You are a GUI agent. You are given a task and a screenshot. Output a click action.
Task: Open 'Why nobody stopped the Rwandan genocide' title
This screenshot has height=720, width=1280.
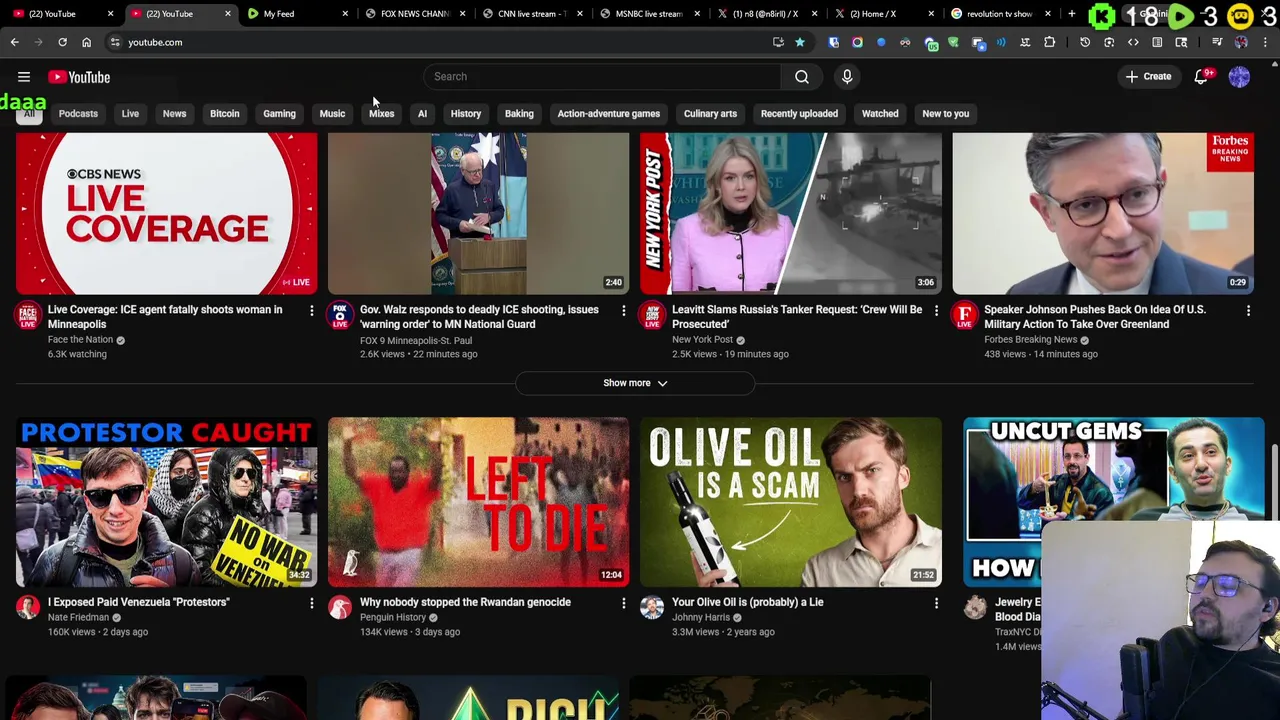point(465,602)
